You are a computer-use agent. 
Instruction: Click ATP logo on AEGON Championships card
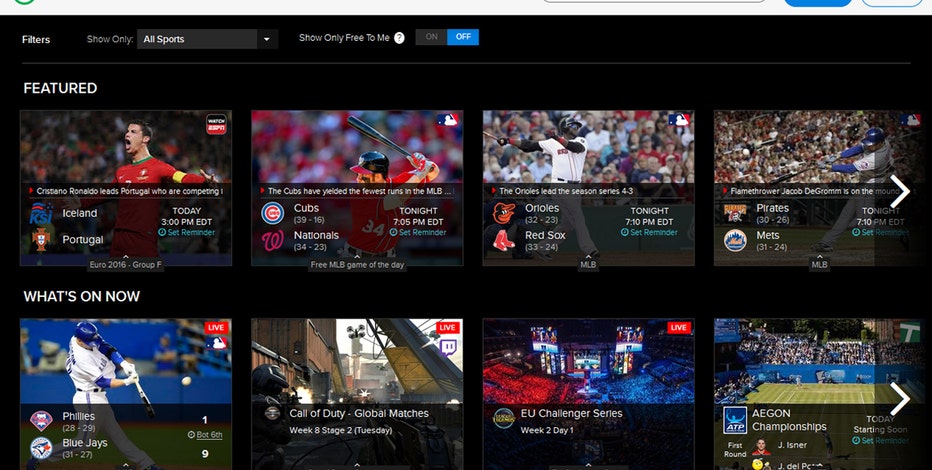(x=735, y=420)
